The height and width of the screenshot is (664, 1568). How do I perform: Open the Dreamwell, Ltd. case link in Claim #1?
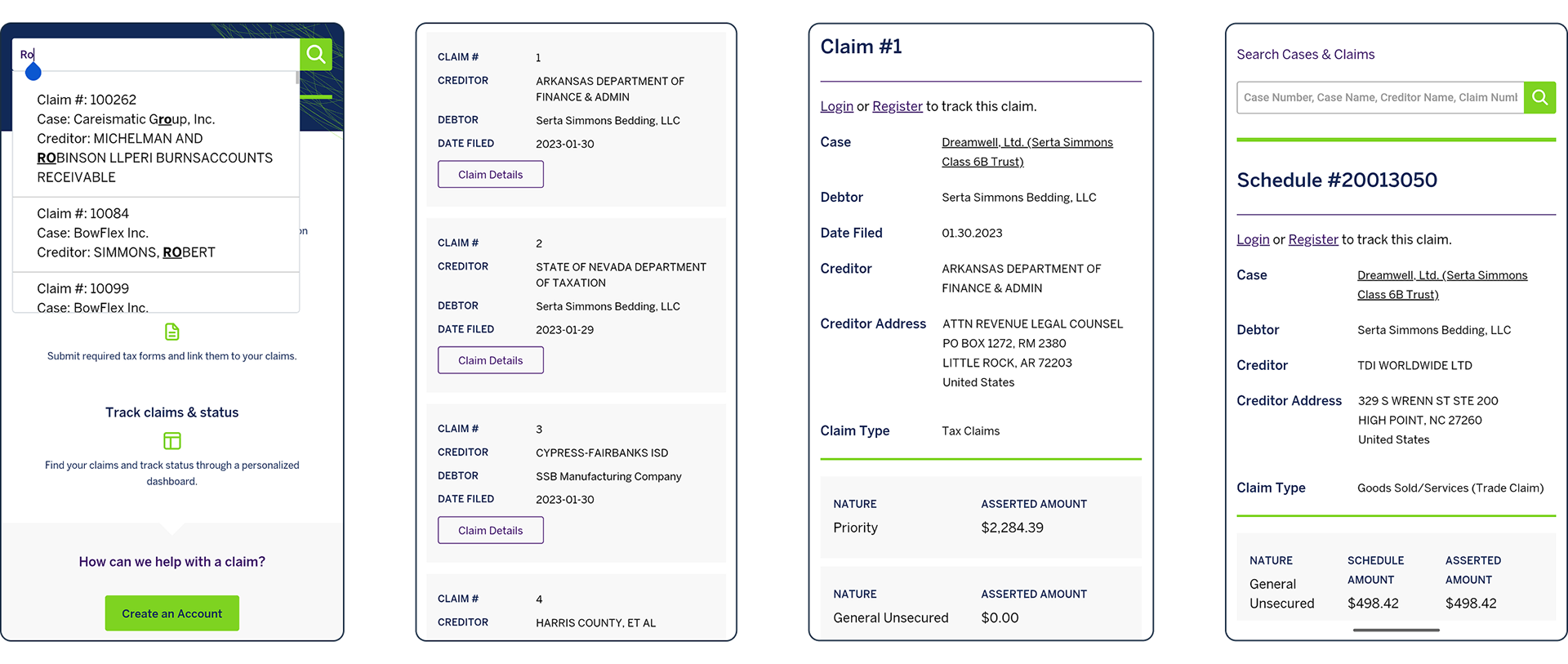pyautogui.click(x=1027, y=143)
